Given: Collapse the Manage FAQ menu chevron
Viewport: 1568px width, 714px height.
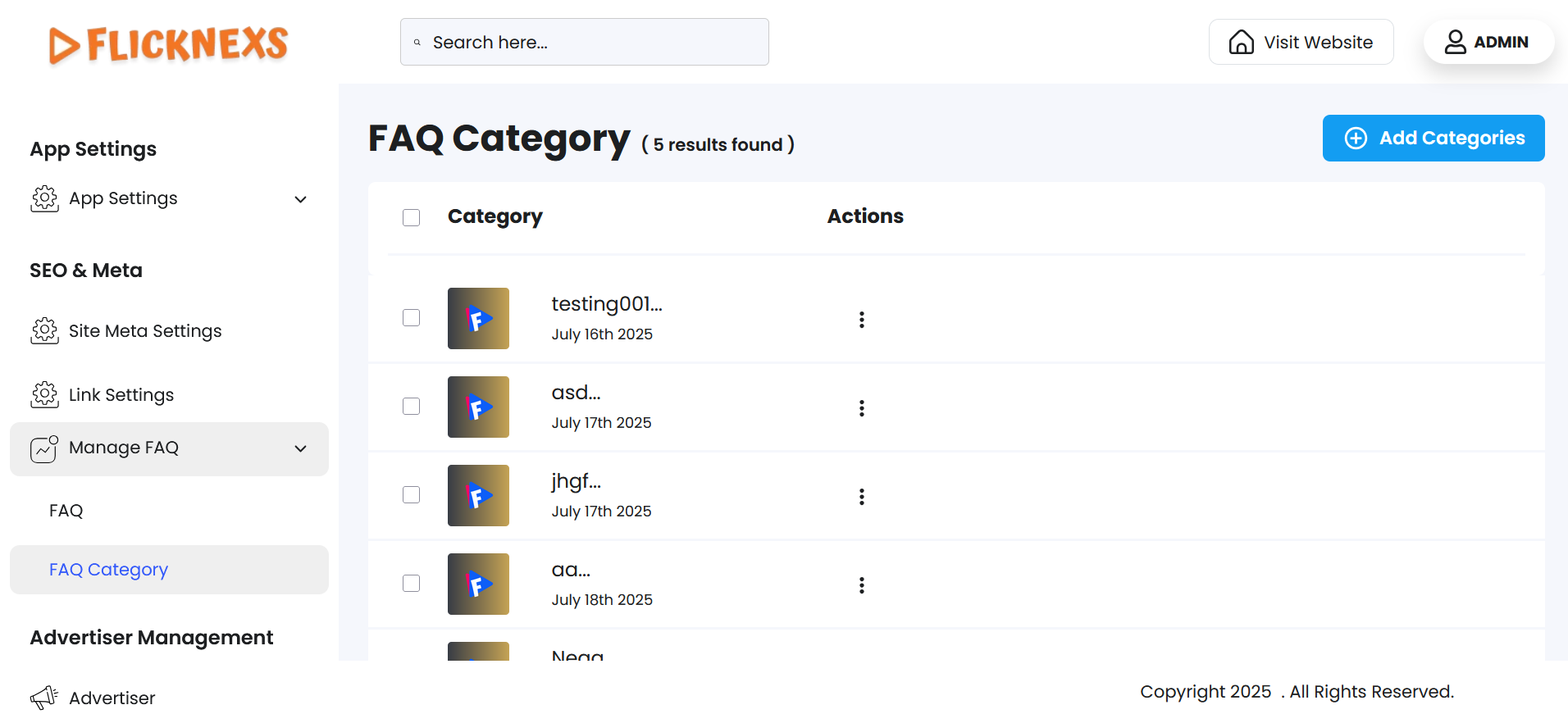Looking at the screenshot, I should (x=301, y=448).
